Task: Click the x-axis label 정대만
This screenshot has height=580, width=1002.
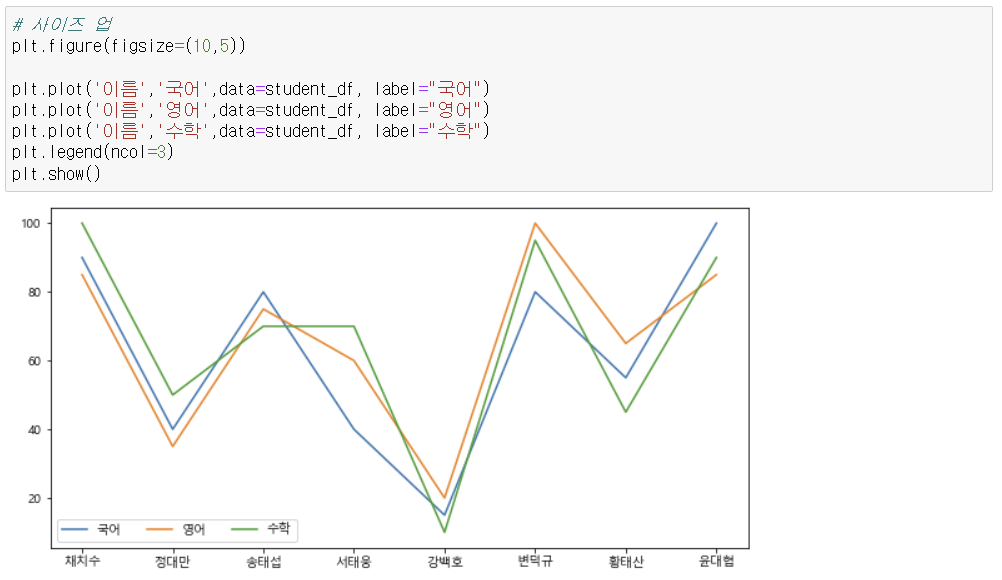Action: [x=173, y=561]
